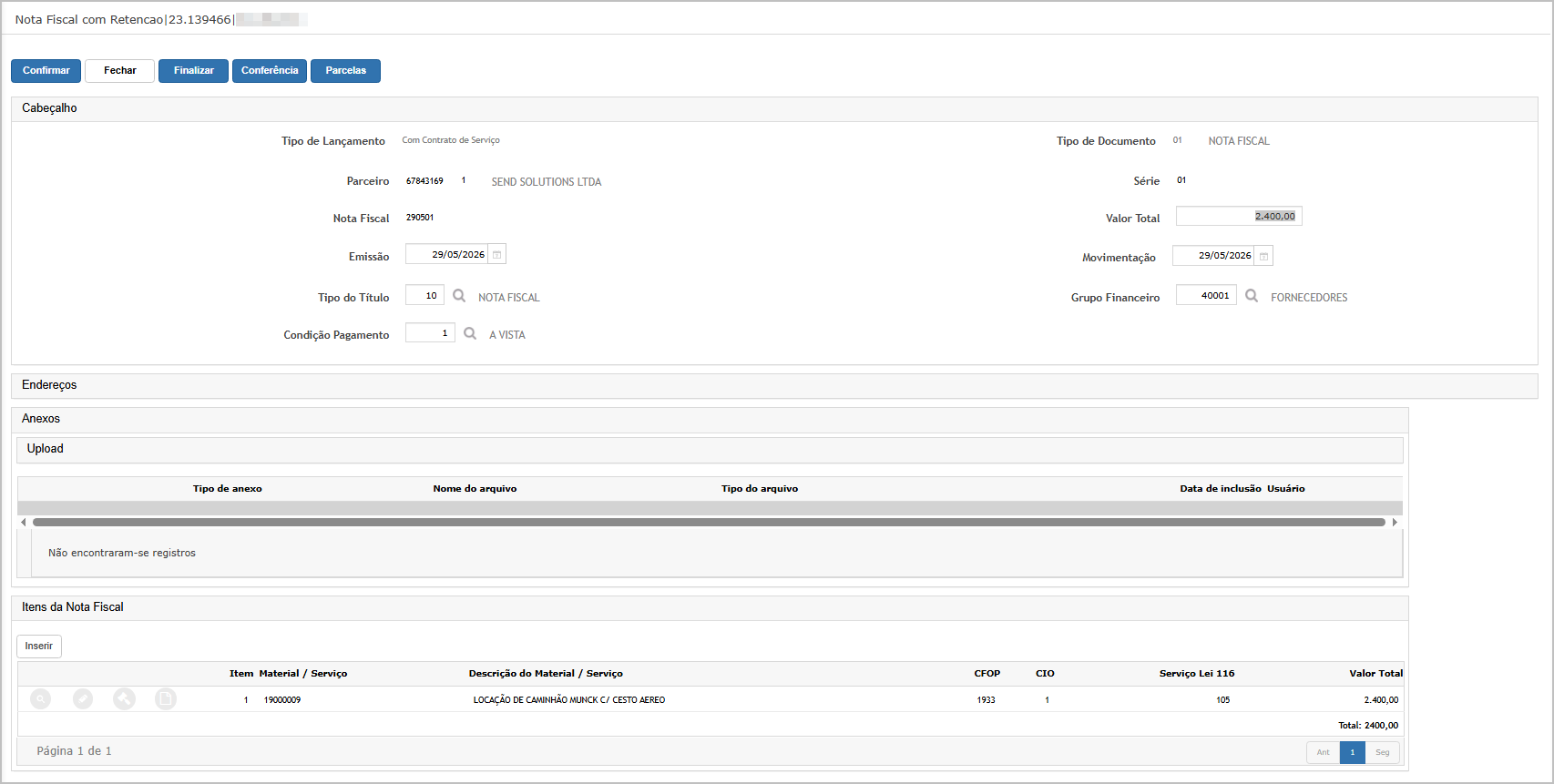The image size is (1554, 784).
Task: Search Grupo Financeiro with magnifier
Action: pyautogui.click(x=1252, y=296)
